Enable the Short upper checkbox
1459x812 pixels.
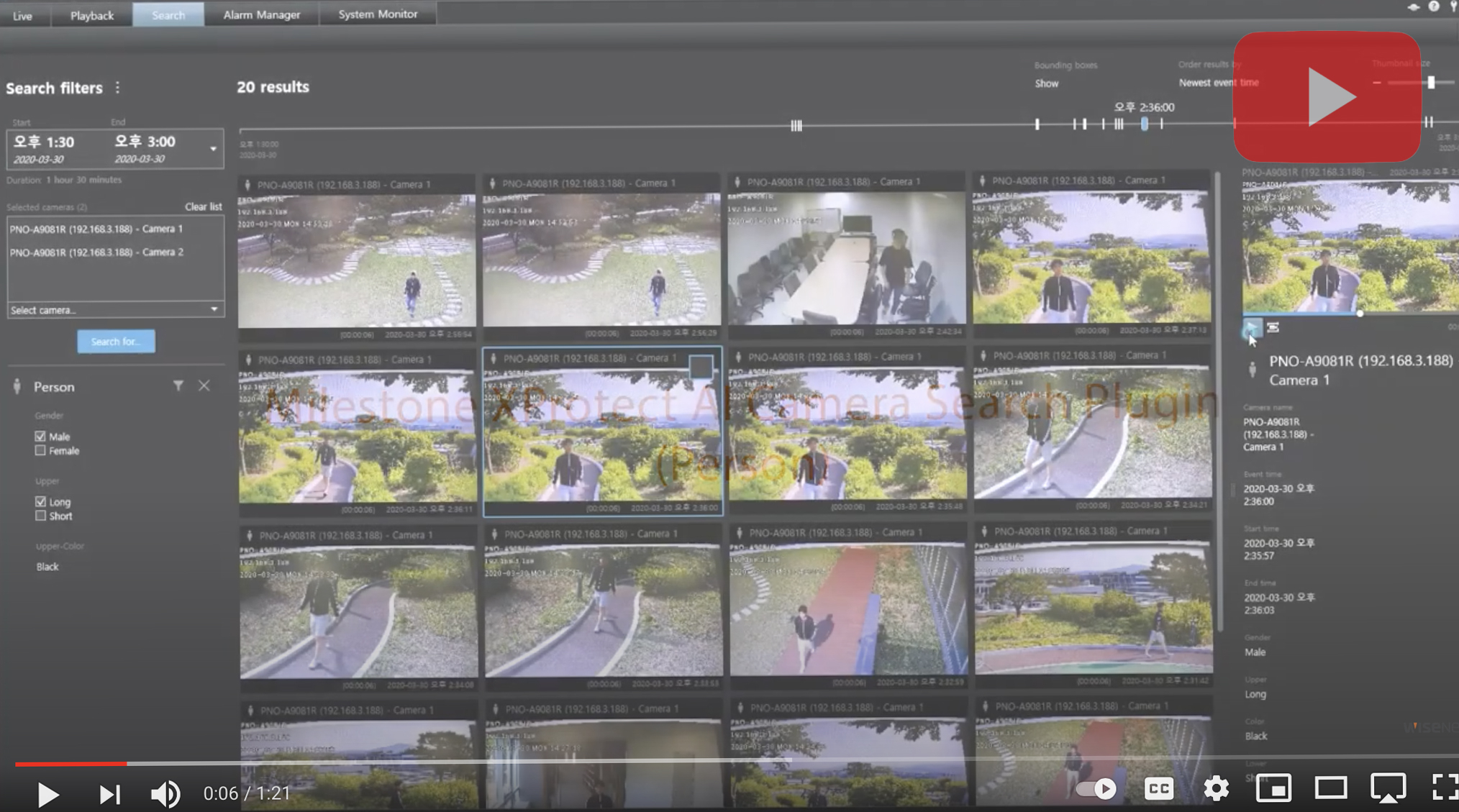pos(40,516)
